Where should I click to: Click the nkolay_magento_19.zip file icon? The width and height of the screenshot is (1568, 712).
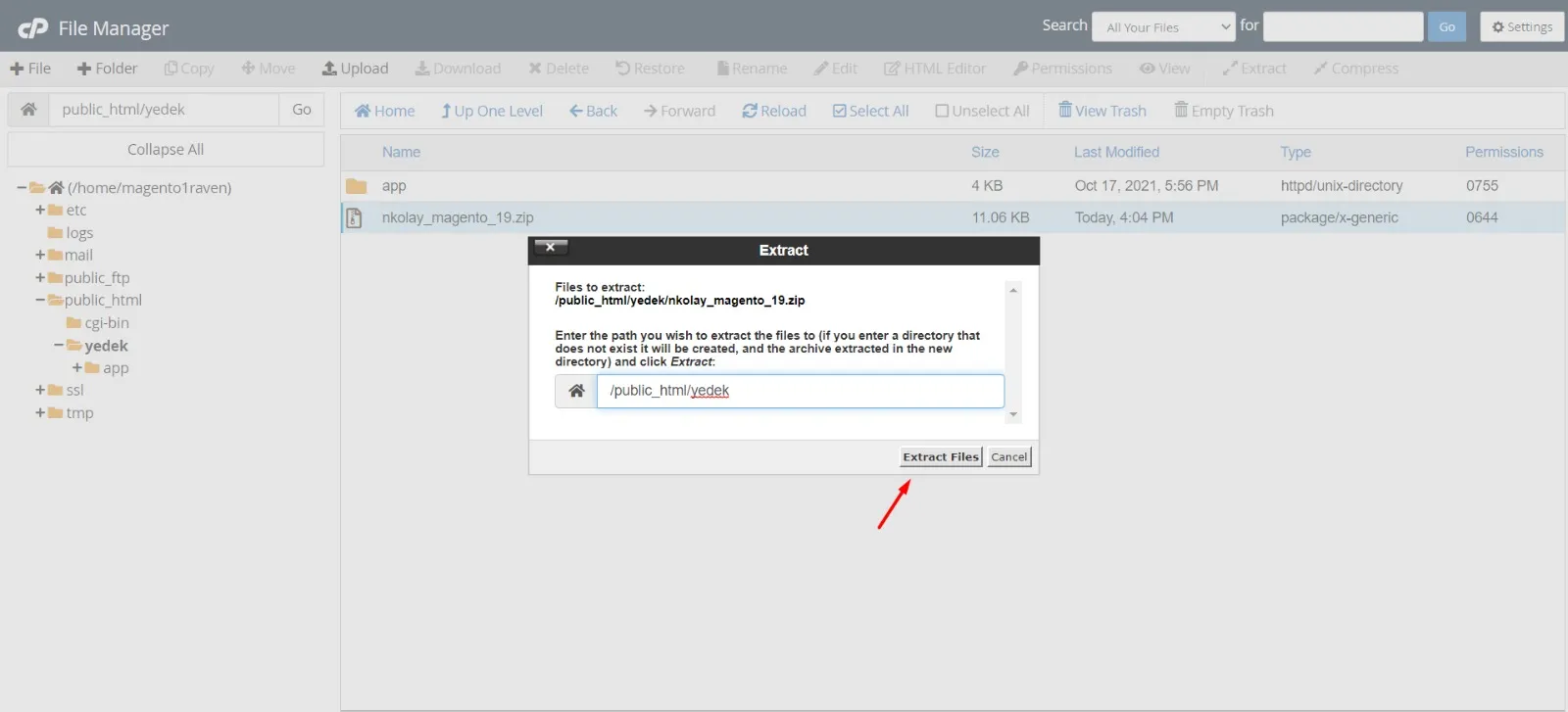point(355,217)
